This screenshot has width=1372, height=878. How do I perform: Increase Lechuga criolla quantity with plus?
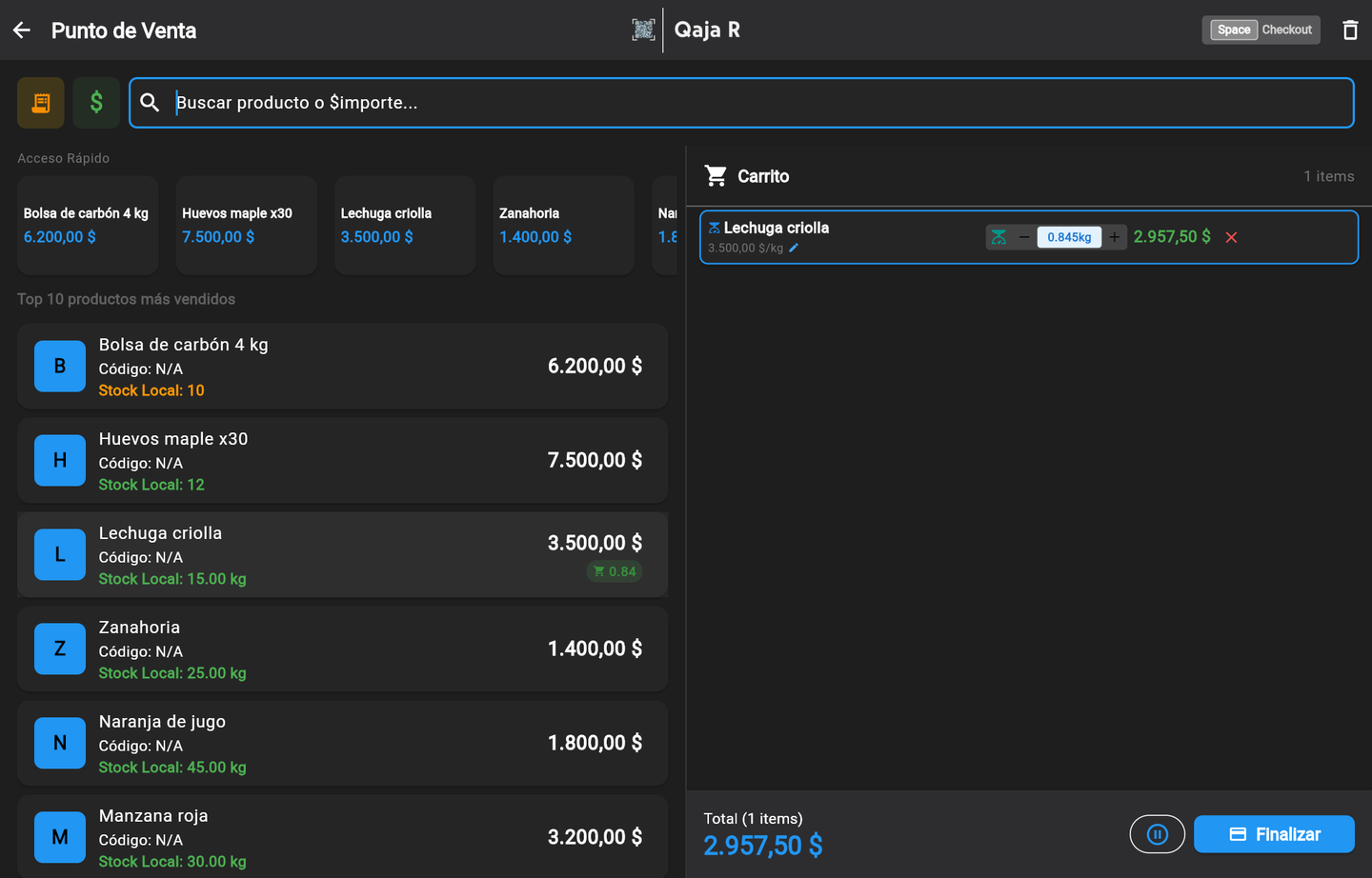[1115, 237]
